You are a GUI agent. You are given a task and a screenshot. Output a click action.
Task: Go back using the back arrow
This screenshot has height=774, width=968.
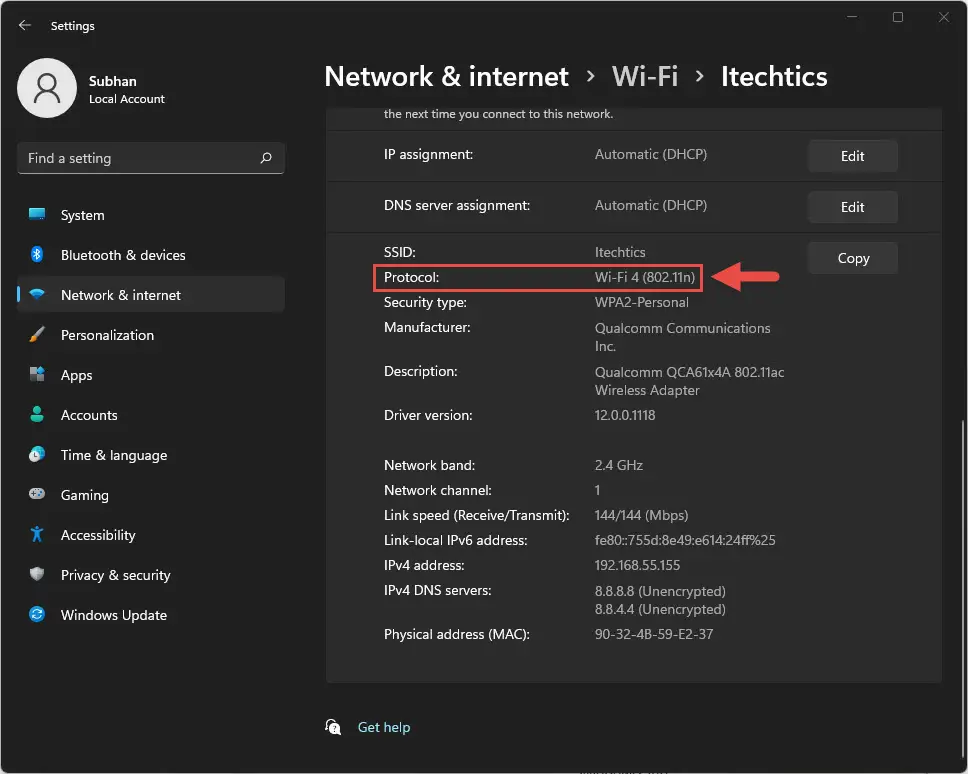(x=24, y=26)
